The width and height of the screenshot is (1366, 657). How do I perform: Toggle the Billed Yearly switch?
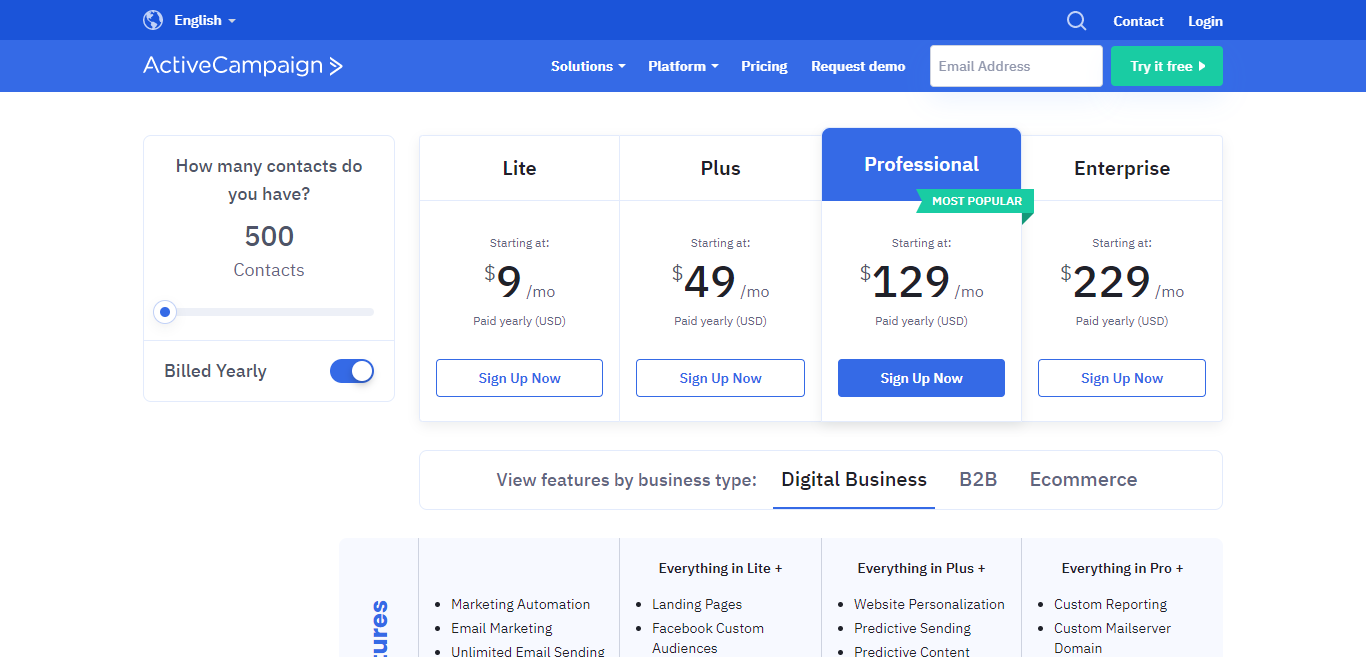352,371
